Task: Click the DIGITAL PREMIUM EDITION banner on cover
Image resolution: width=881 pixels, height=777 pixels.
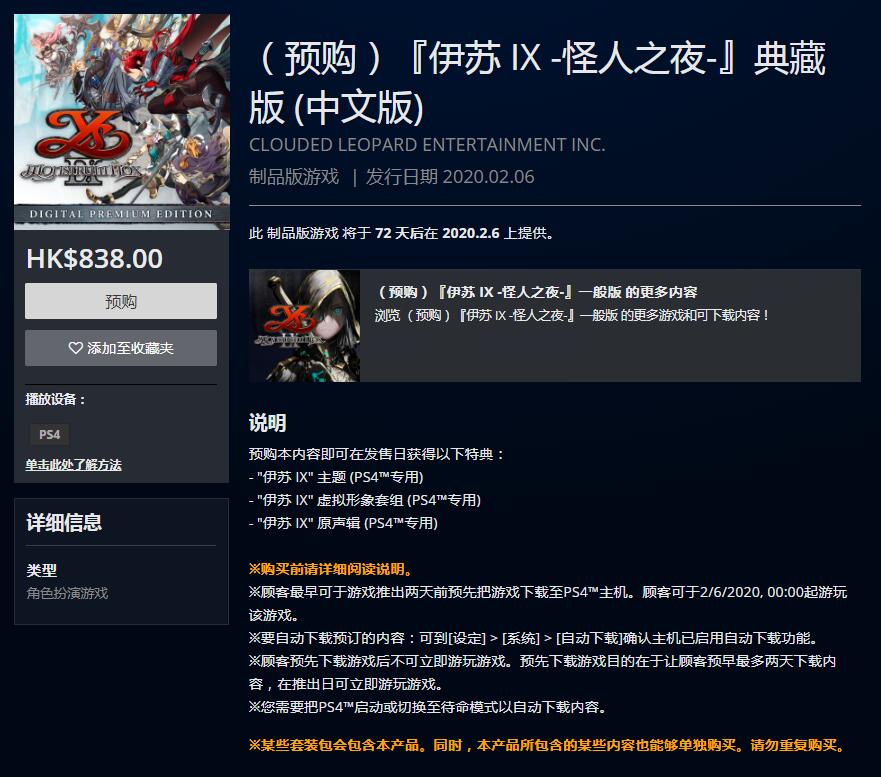Action: pos(121,214)
